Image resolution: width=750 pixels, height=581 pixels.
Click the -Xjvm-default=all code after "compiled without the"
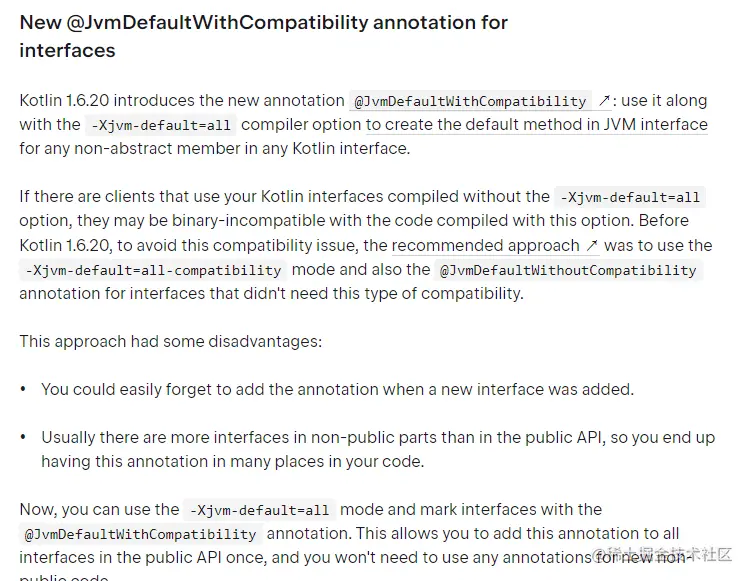(x=630, y=197)
